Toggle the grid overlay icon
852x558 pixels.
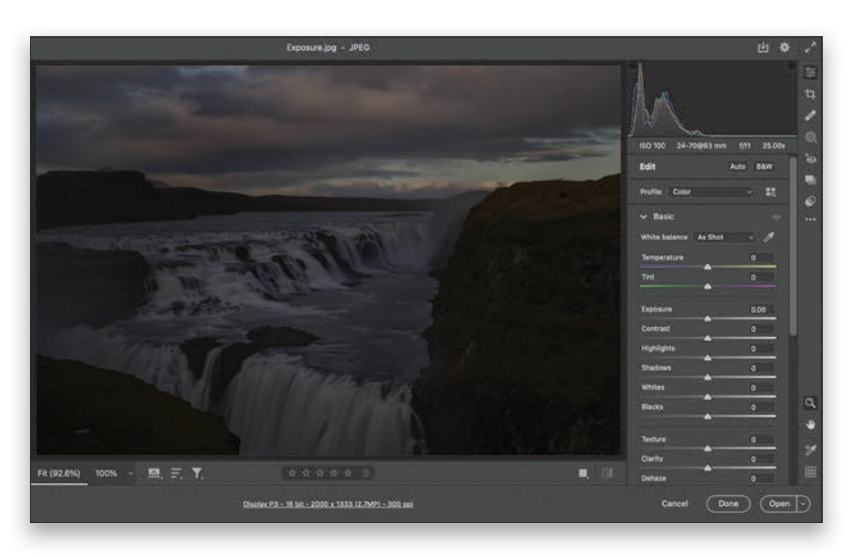[810, 472]
